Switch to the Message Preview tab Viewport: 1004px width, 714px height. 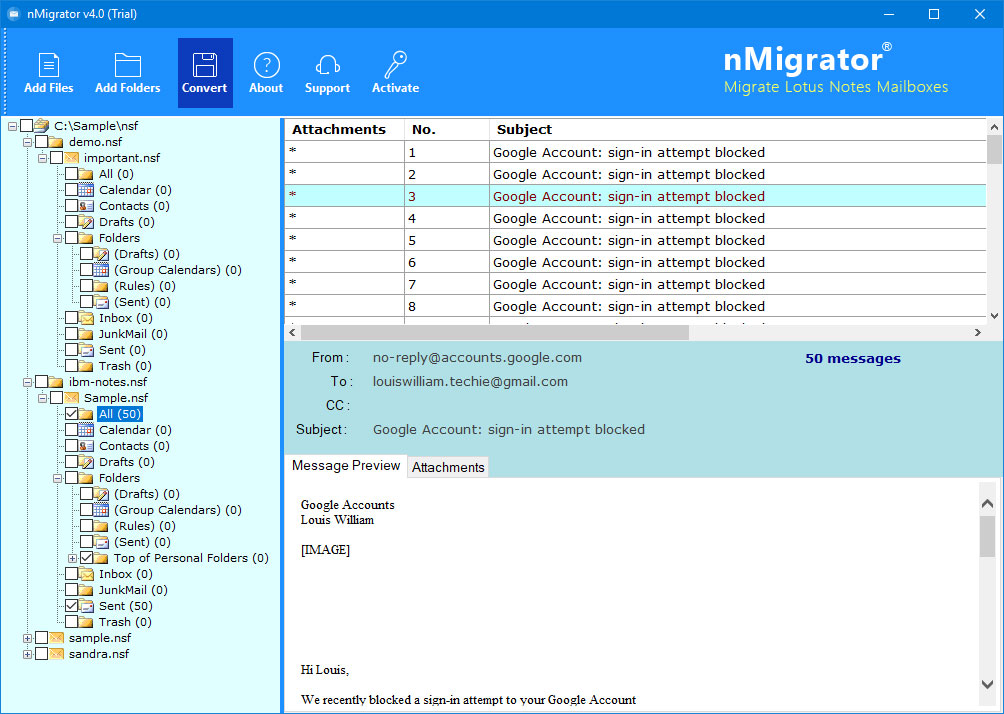(x=346, y=466)
